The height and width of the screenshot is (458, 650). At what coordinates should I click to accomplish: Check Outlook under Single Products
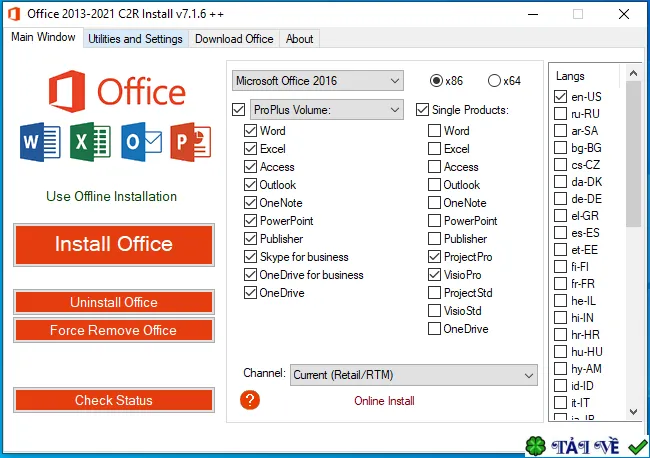click(434, 184)
